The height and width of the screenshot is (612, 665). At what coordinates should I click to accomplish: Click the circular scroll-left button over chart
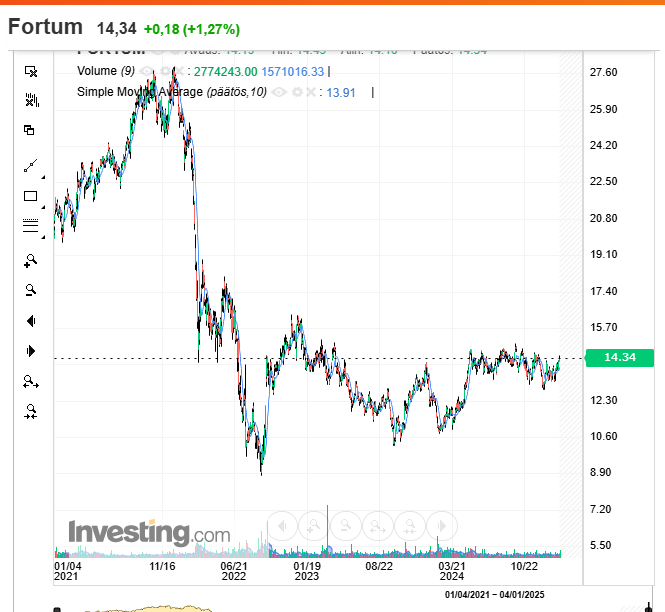click(282, 526)
